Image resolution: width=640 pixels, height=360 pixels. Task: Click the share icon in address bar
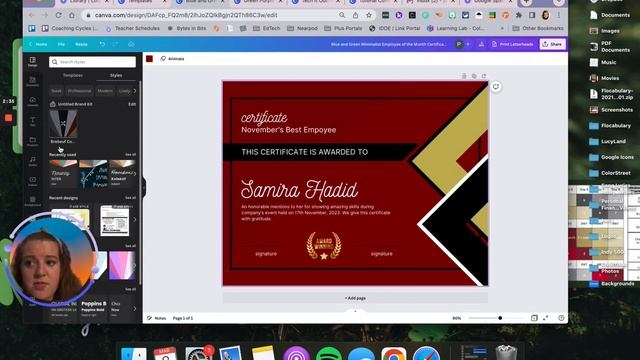(x=356, y=15)
